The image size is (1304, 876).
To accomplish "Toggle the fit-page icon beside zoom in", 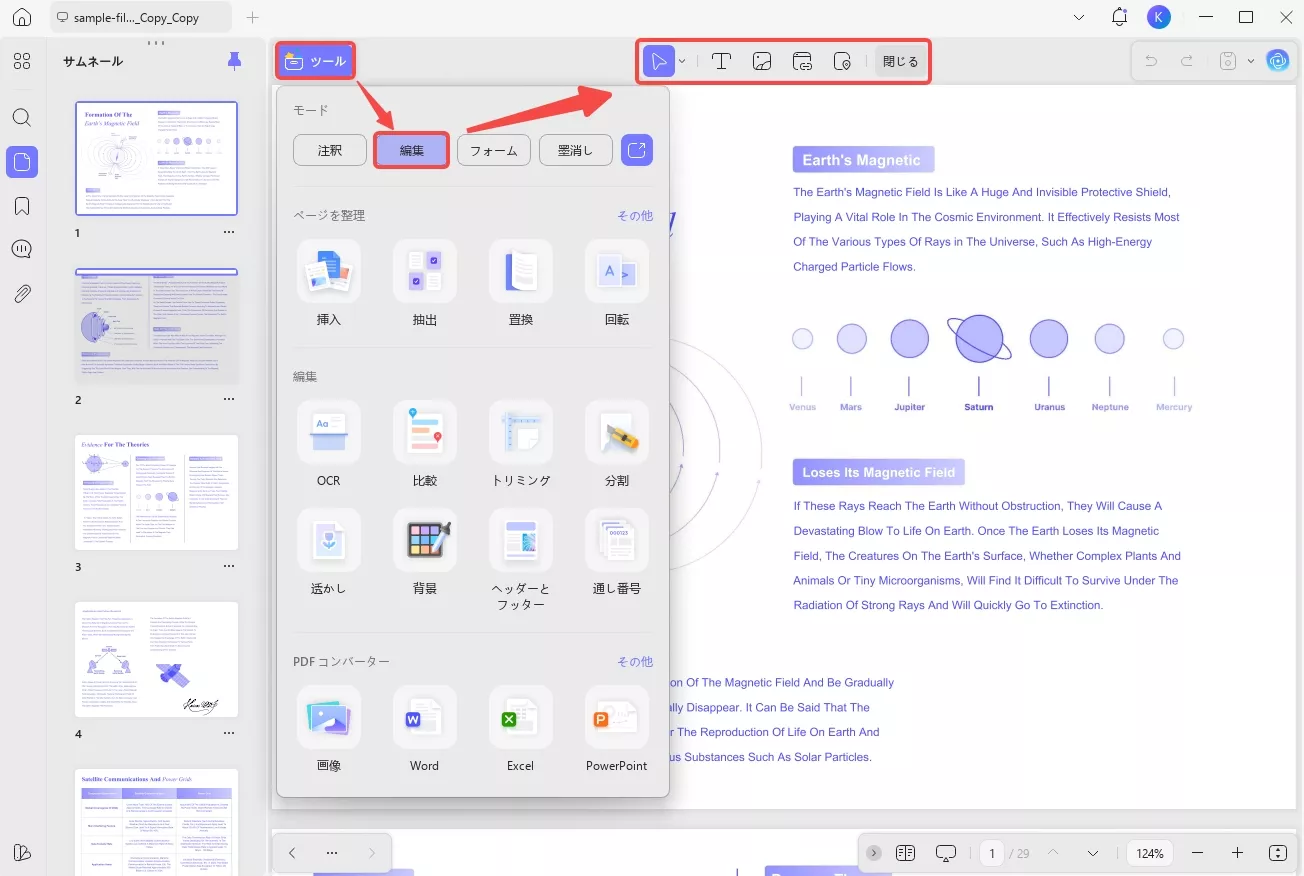I will (1278, 853).
